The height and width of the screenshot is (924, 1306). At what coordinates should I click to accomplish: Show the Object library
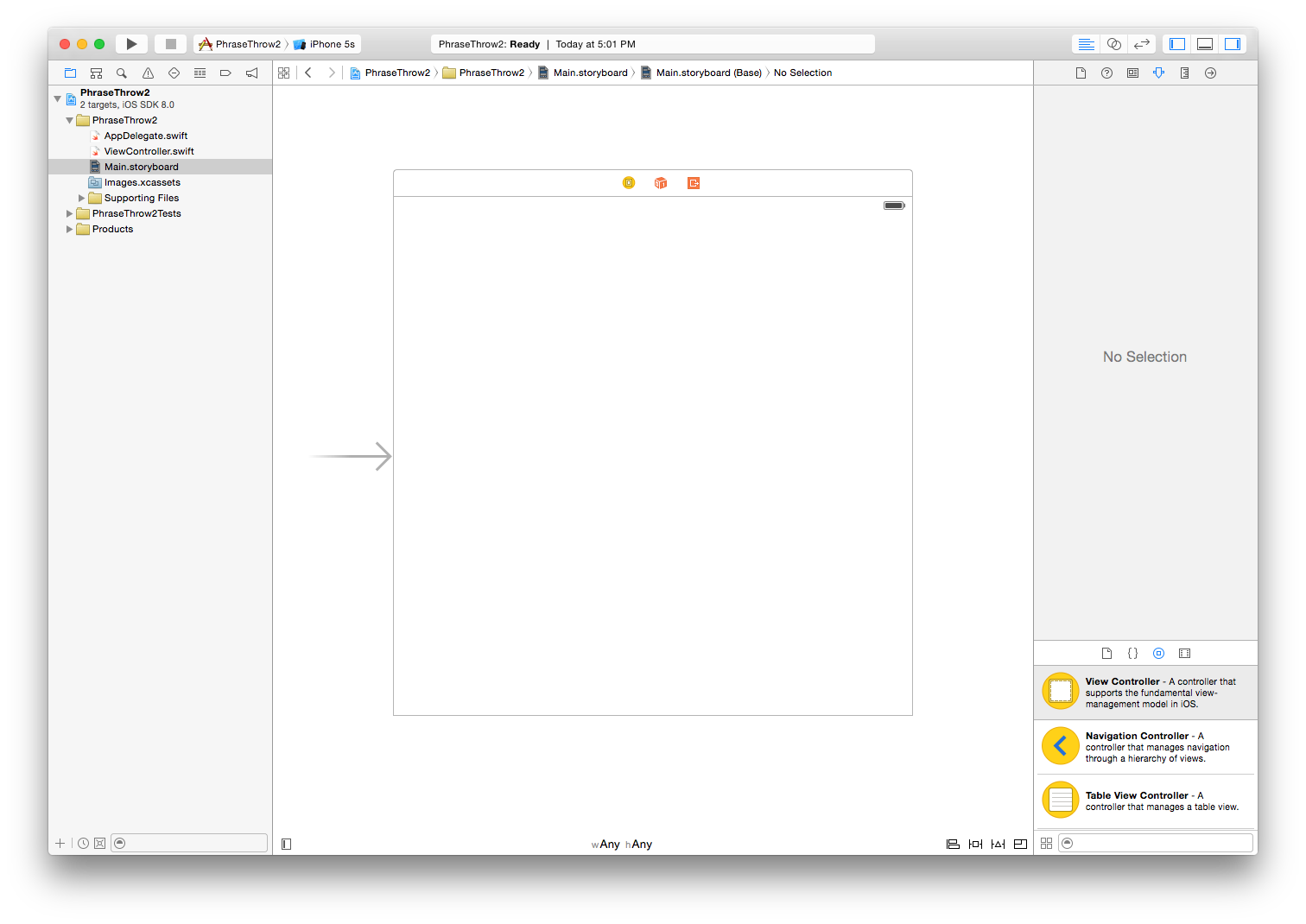pos(1158,654)
